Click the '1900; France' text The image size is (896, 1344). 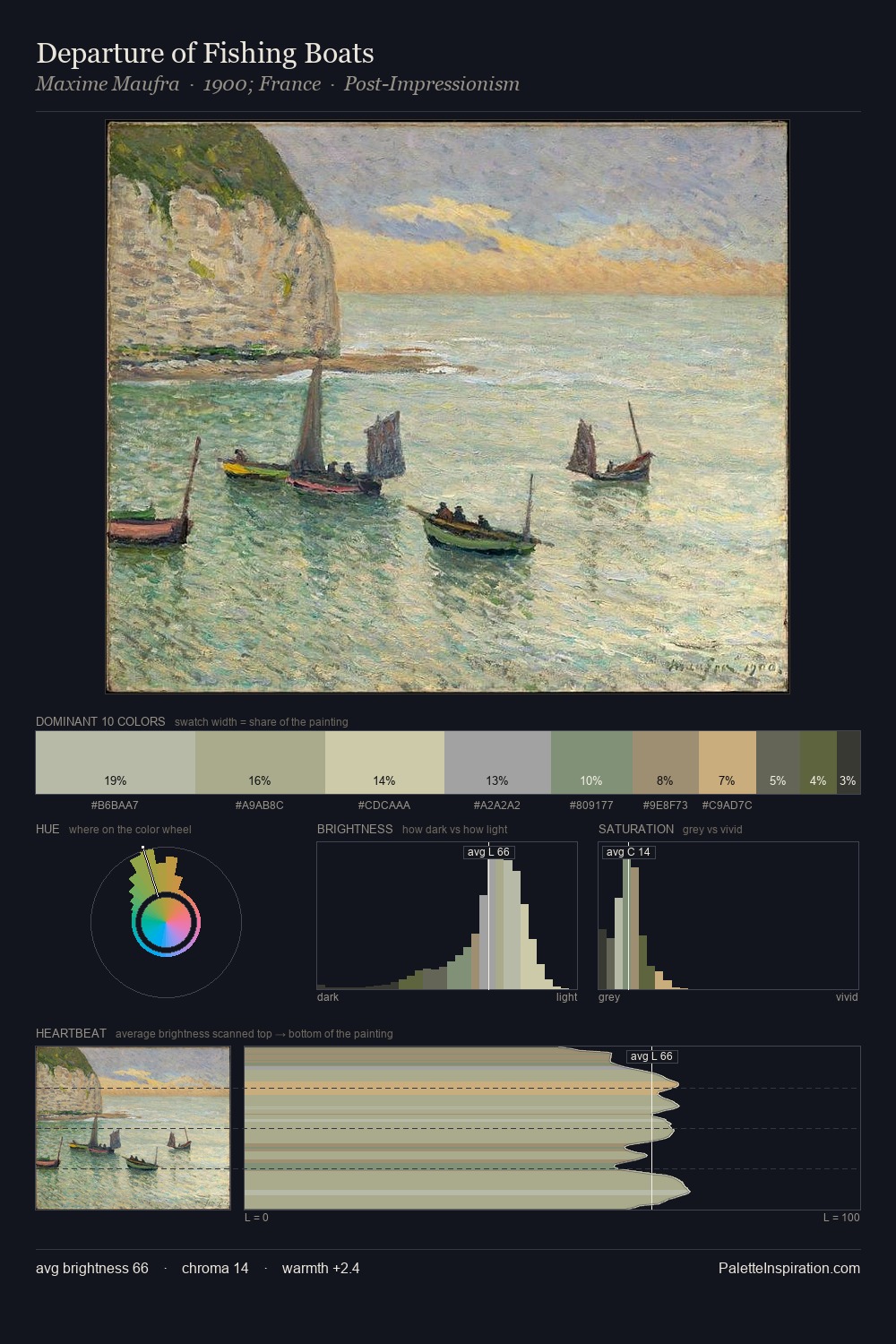tap(262, 84)
